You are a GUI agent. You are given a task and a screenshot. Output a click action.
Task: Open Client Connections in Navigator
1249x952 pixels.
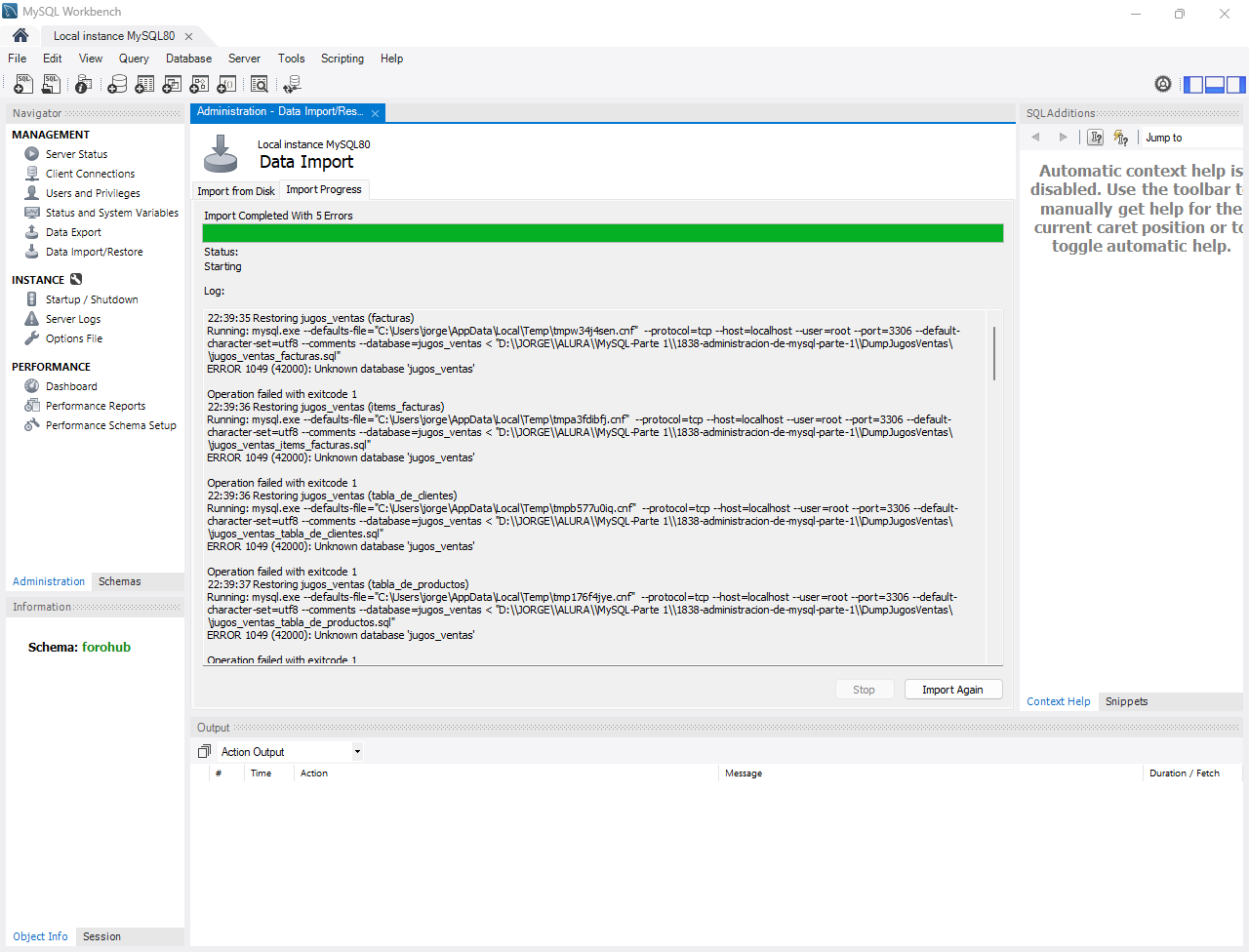(90, 174)
